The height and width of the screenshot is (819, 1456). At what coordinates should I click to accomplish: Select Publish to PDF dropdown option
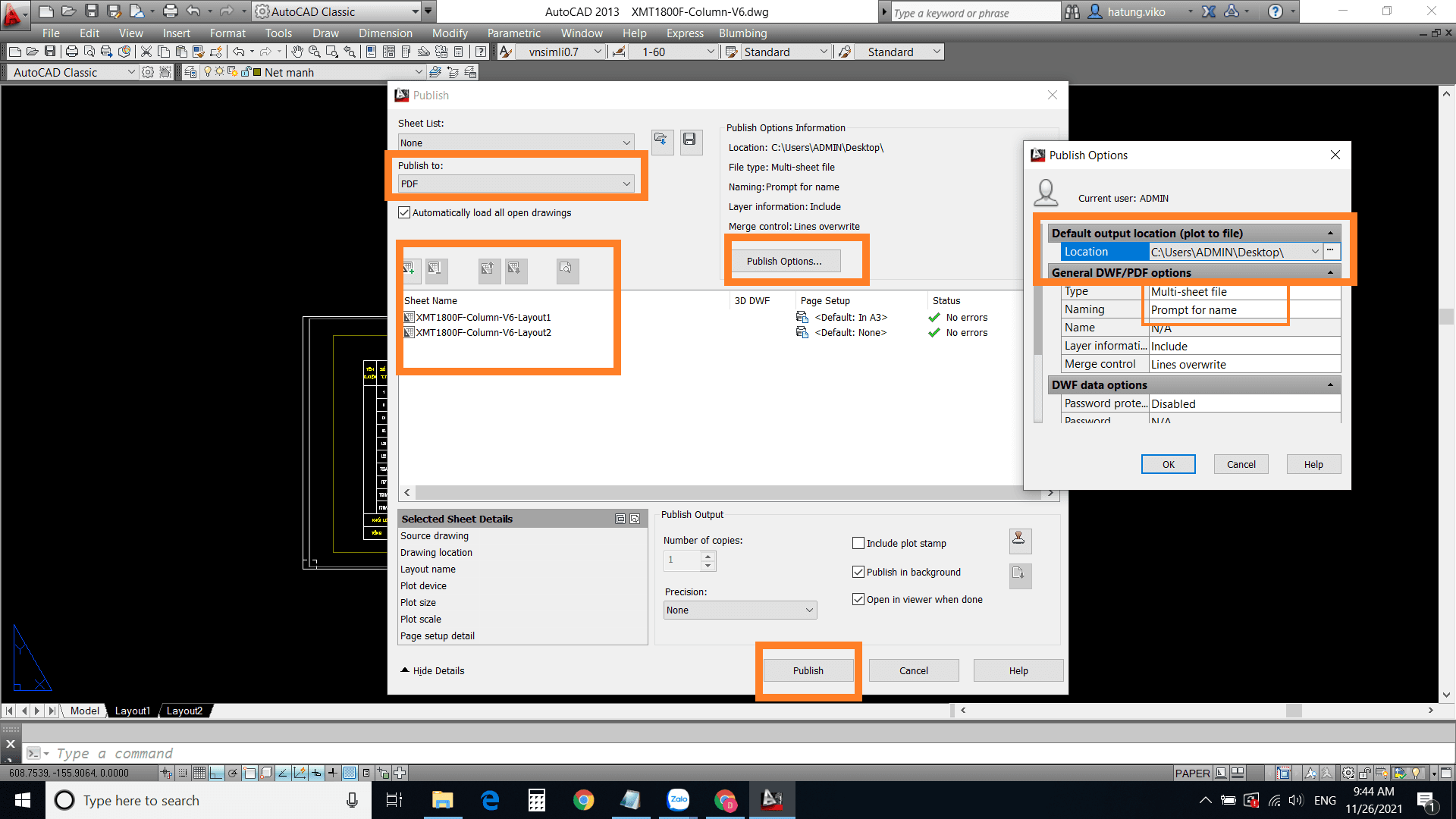pyautogui.click(x=516, y=183)
